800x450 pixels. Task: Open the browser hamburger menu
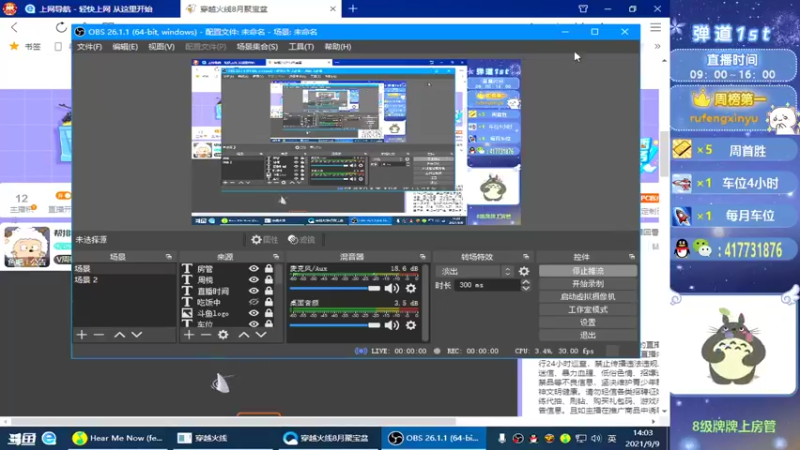pyautogui.click(x=656, y=28)
